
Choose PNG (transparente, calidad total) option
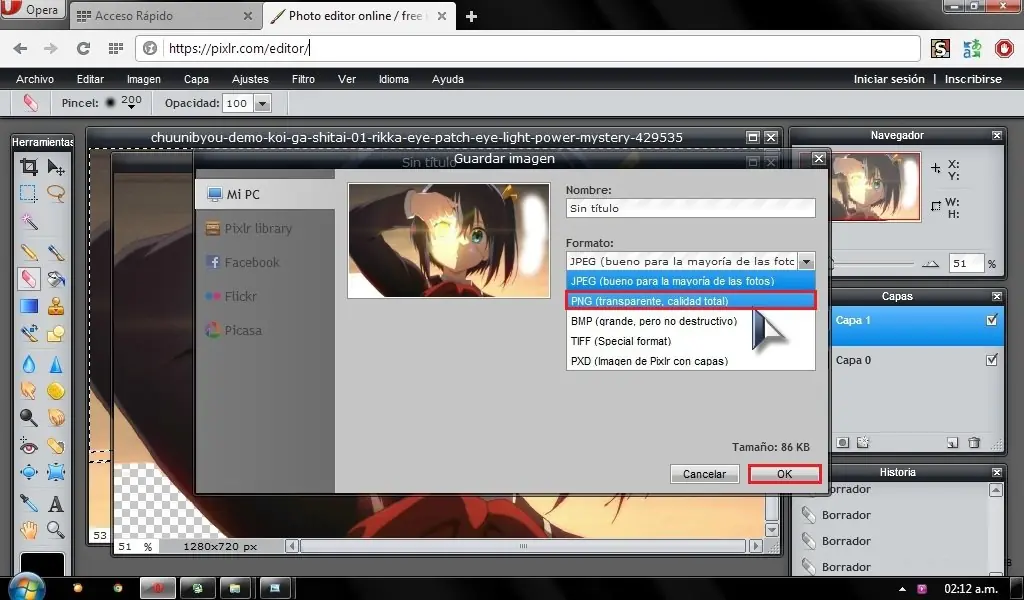click(690, 301)
